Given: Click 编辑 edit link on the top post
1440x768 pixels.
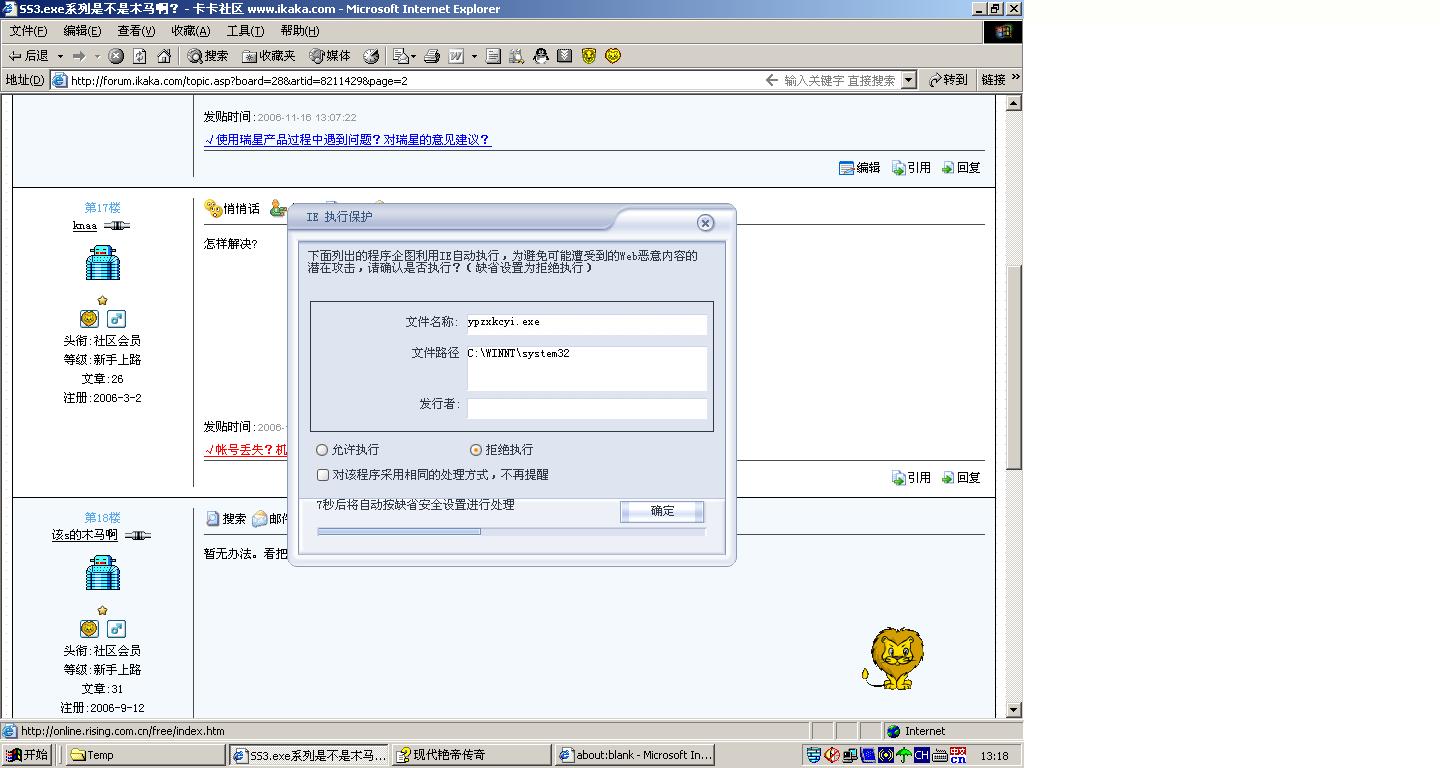Looking at the screenshot, I should [x=860, y=168].
